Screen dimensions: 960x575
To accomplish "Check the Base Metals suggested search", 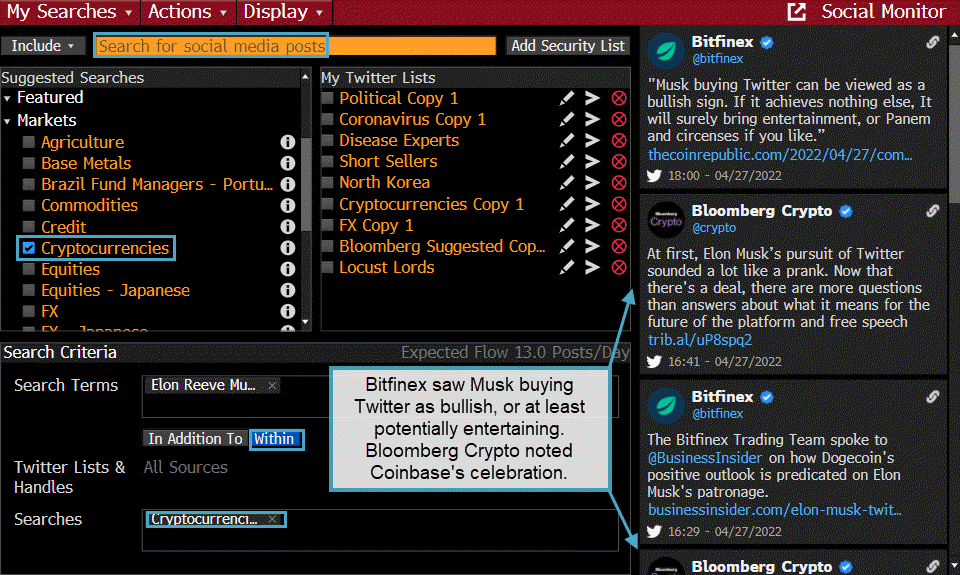I will (x=28, y=163).
